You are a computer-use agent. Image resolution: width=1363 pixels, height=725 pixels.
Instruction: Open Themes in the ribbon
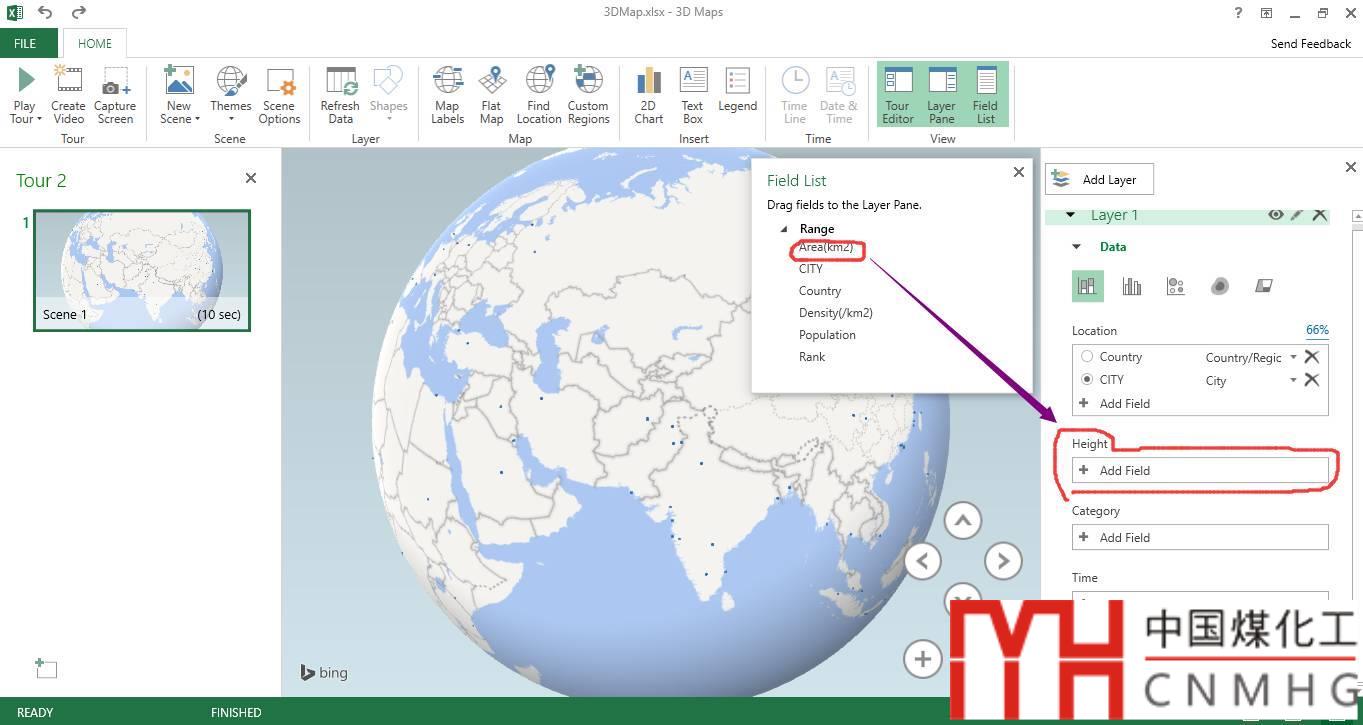coord(231,95)
